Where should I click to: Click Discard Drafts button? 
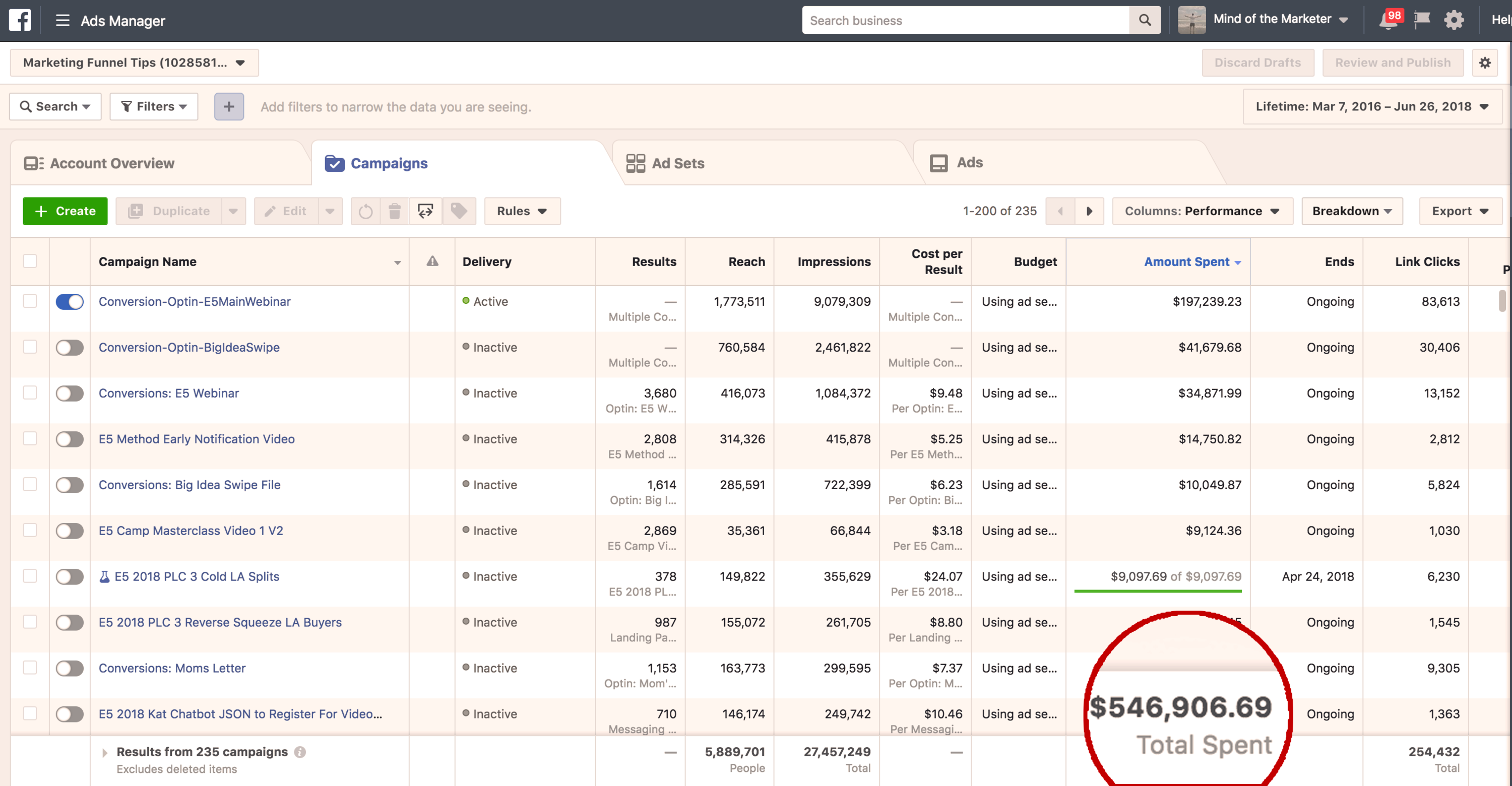point(1257,63)
